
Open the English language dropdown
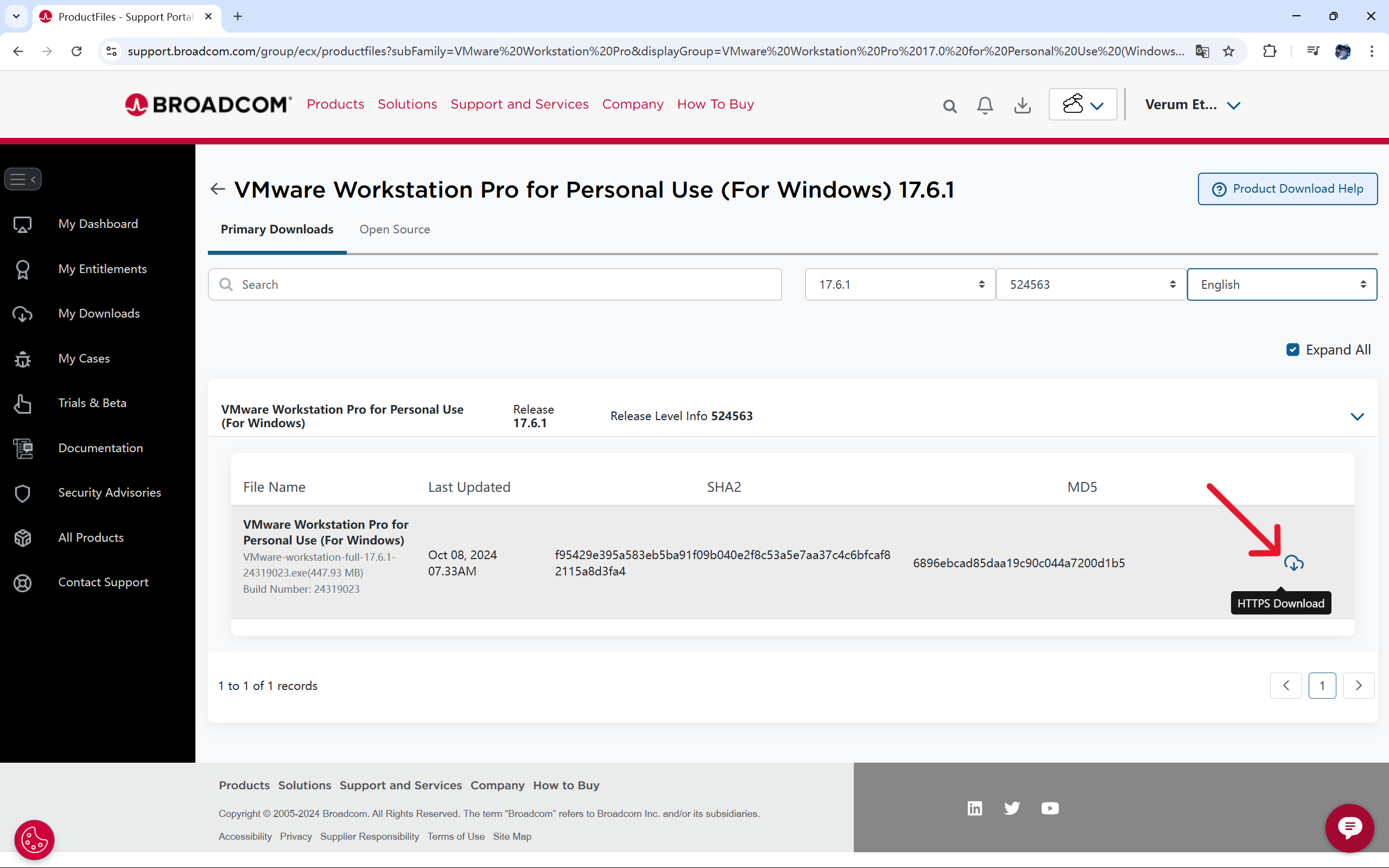(1281, 284)
